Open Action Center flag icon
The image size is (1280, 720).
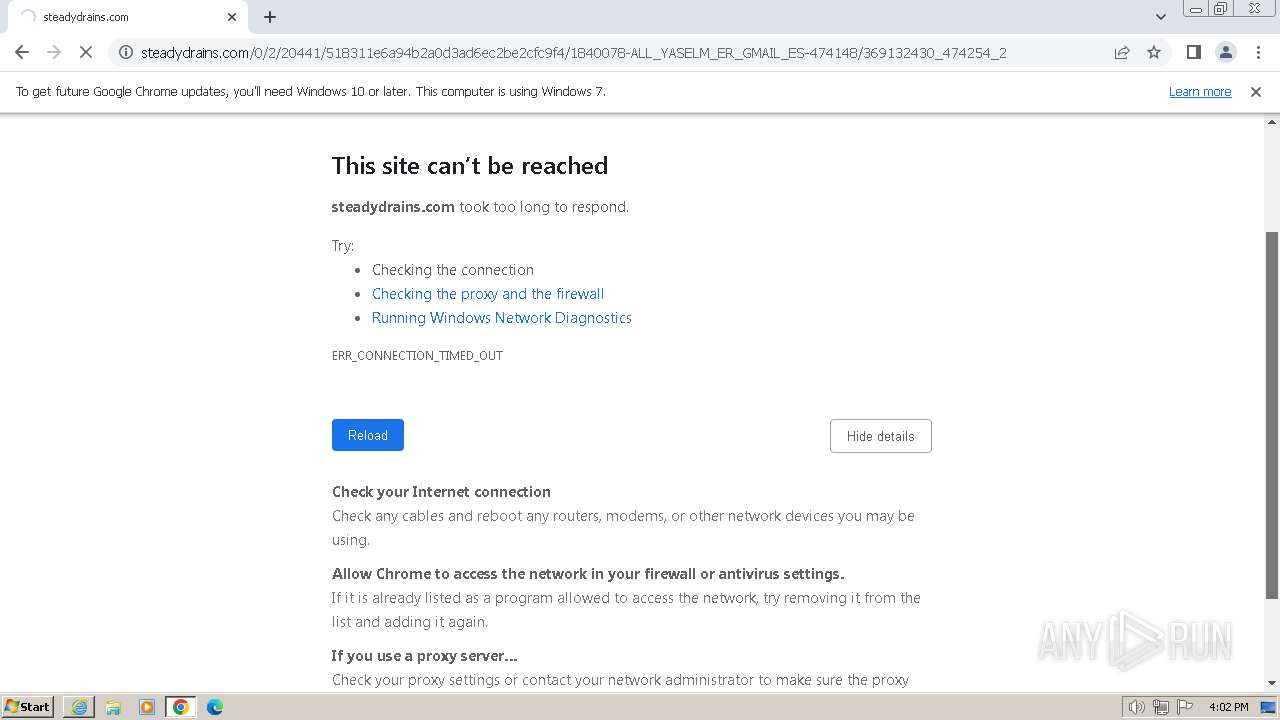pyautogui.click(x=1185, y=707)
